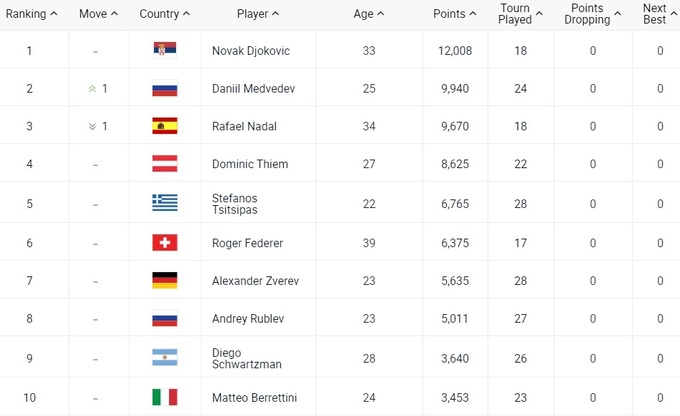Click up-move arrow in Medvedev row

93,89
